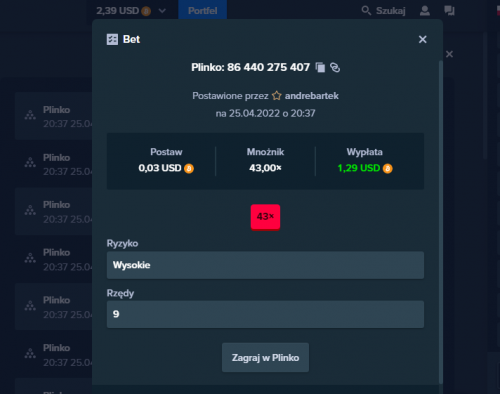This screenshot has width=500, height=394.
Task: Click the green 1,29 USD payout value
Action: coord(359,168)
